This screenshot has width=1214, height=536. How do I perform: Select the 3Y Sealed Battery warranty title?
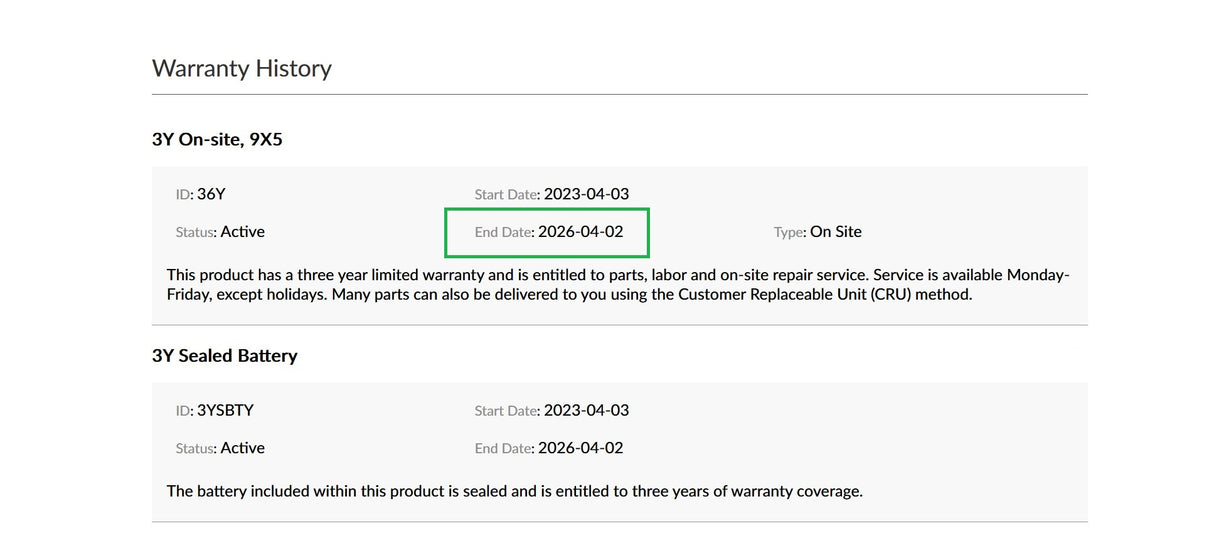click(x=224, y=355)
